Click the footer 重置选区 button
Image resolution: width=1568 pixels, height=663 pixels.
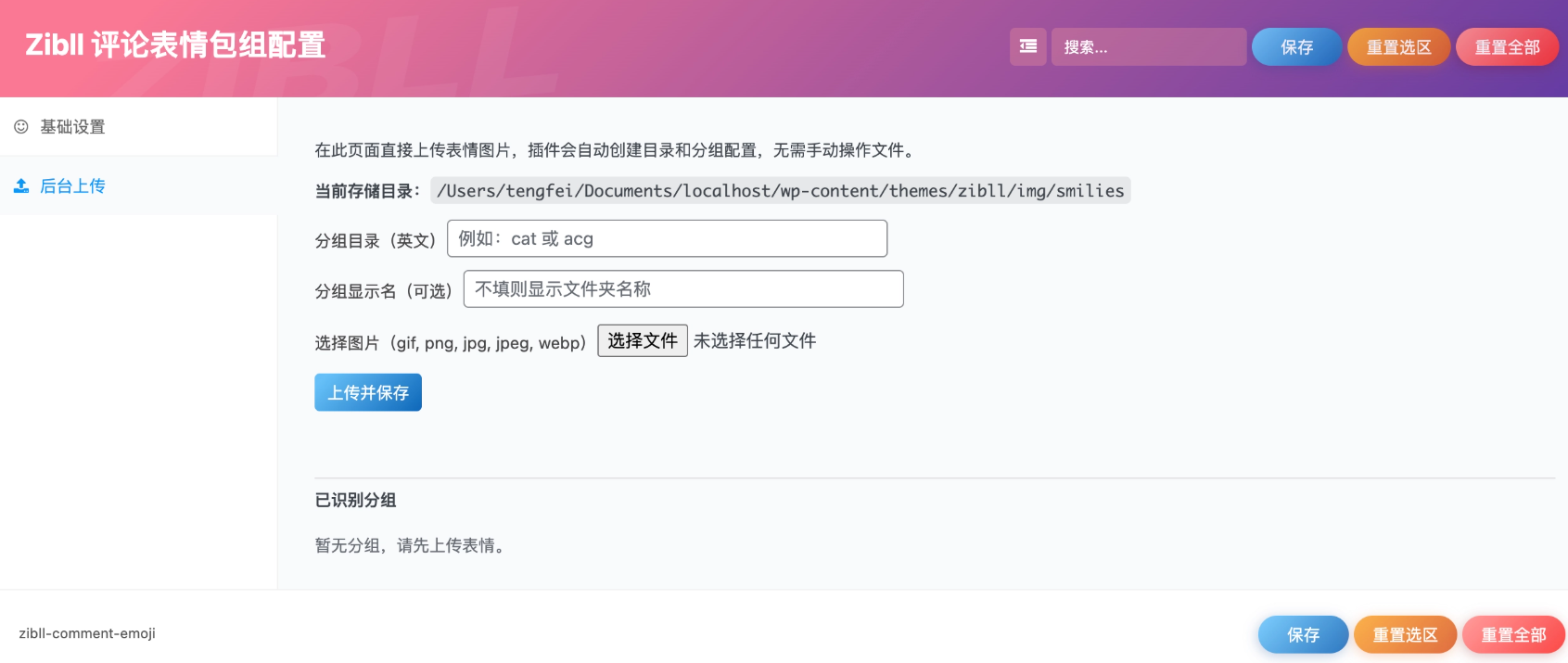[1405, 635]
